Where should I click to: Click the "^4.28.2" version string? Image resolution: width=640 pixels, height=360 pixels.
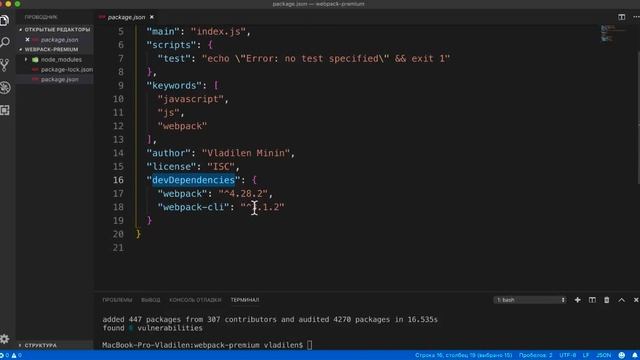(243, 193)
